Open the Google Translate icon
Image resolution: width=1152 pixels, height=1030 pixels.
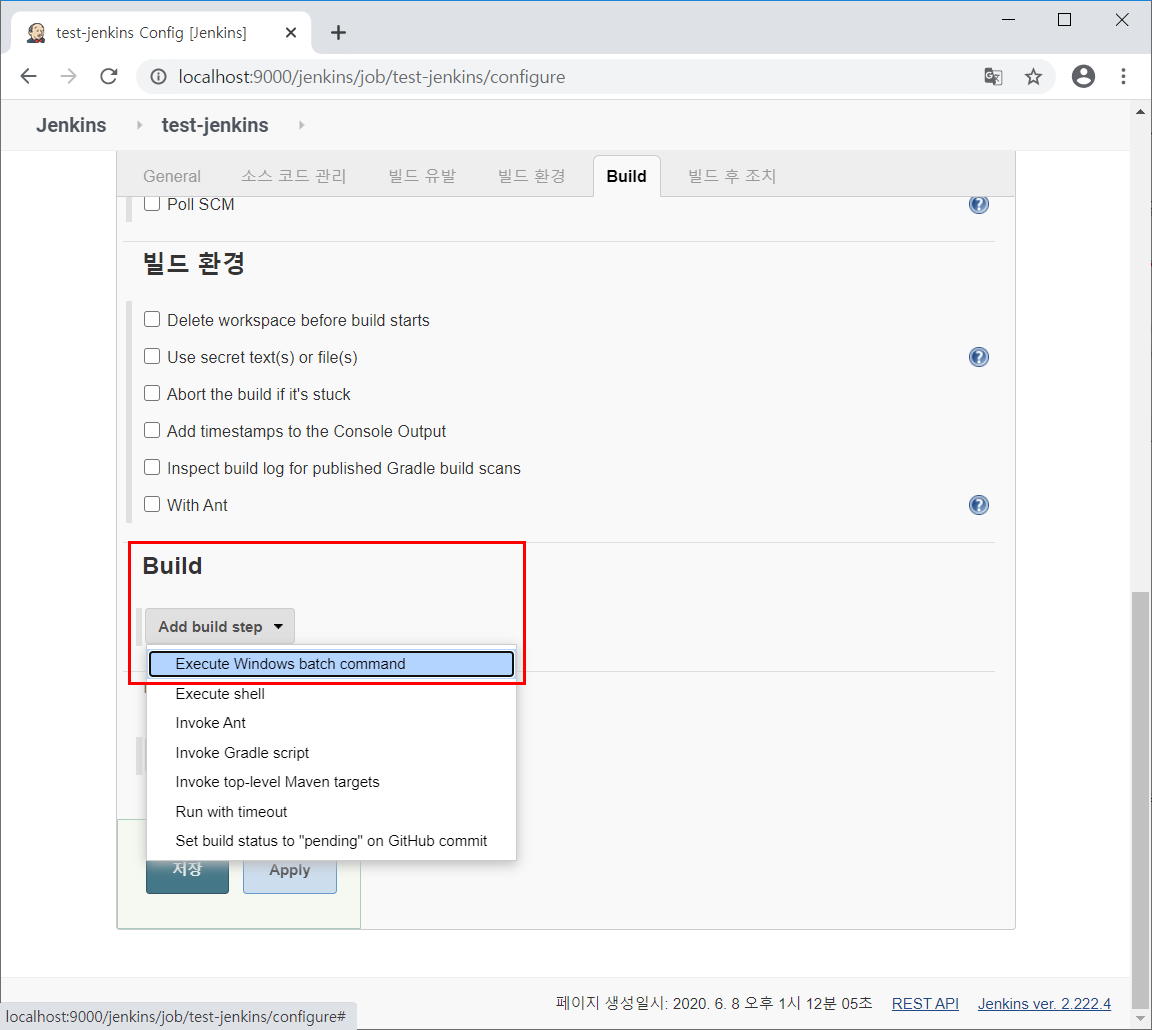pos(993,76)
